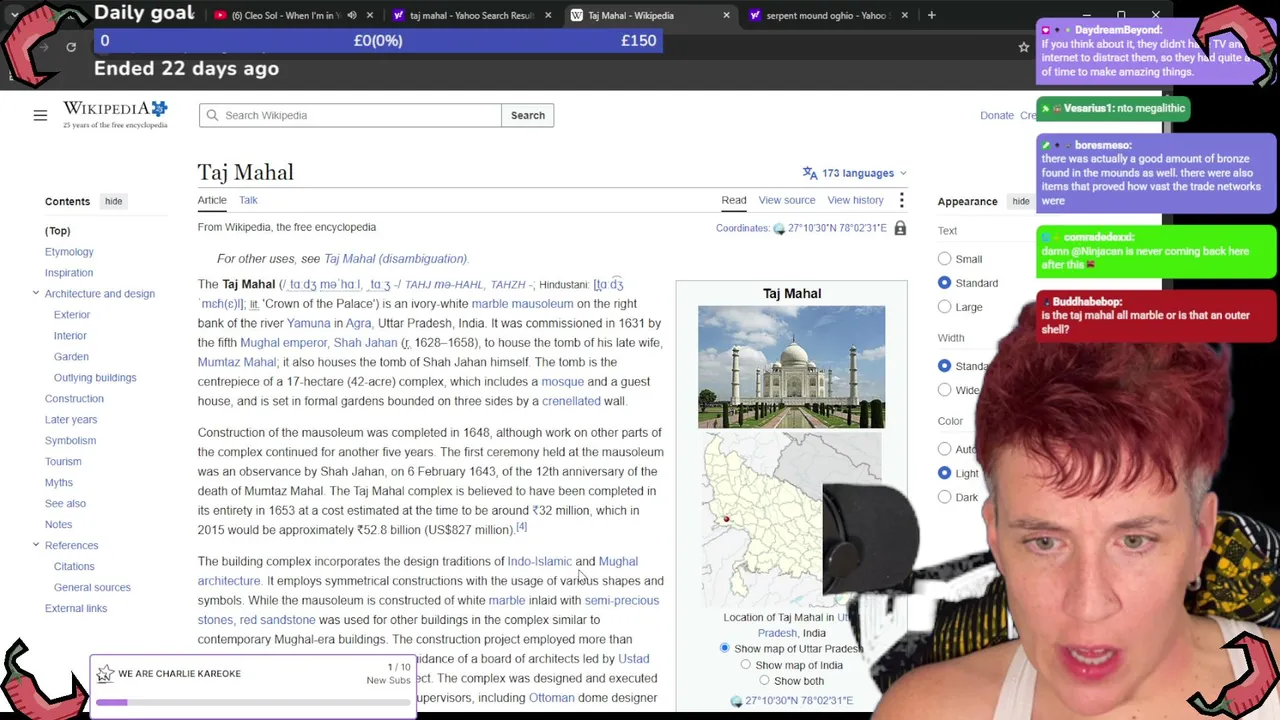Choose Wide page width
This screenshot has width=1280, height=720.
pyautogui.click(x=944, y=390)
